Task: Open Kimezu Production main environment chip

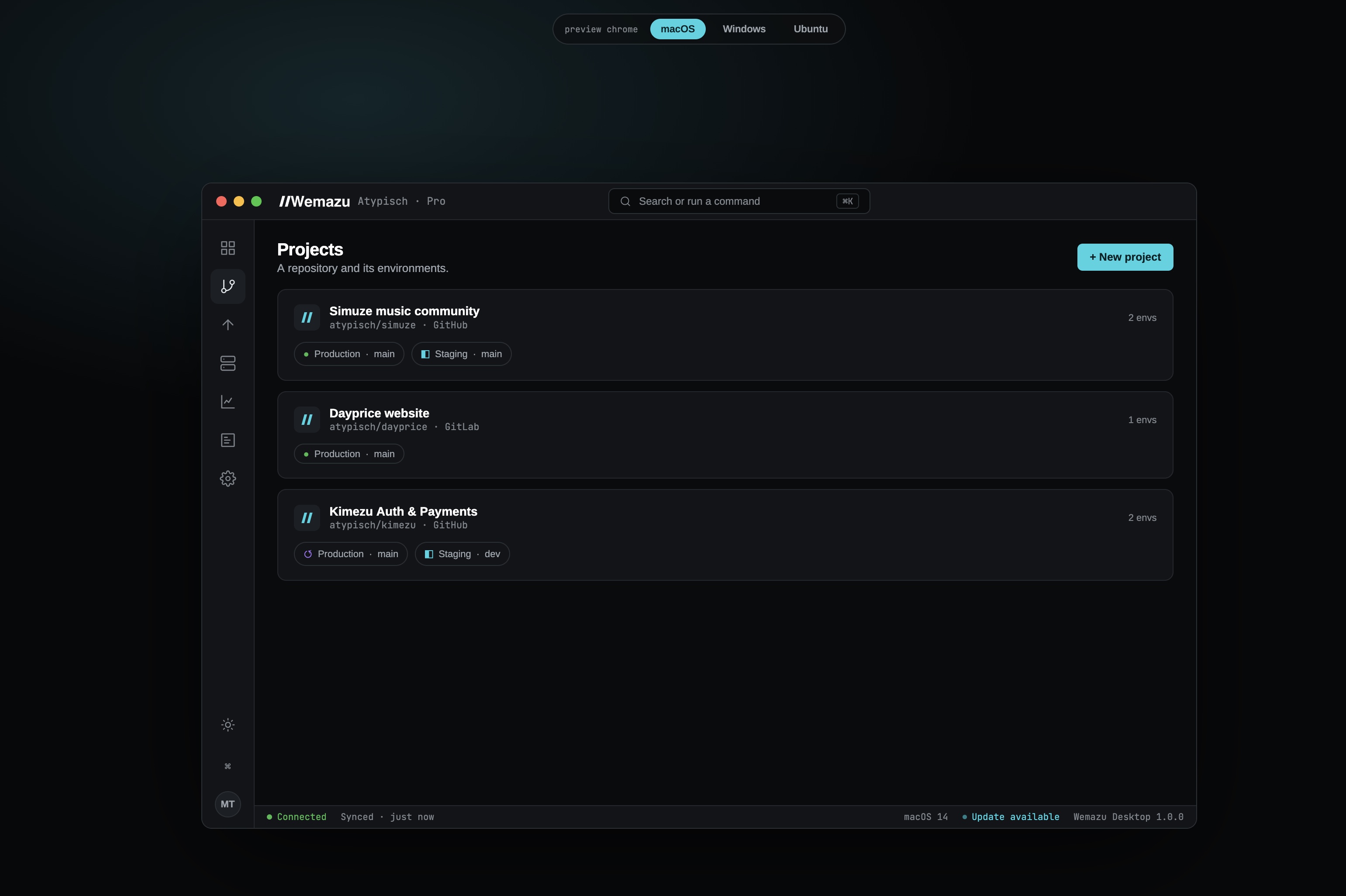Action: (x=350, y=554)
